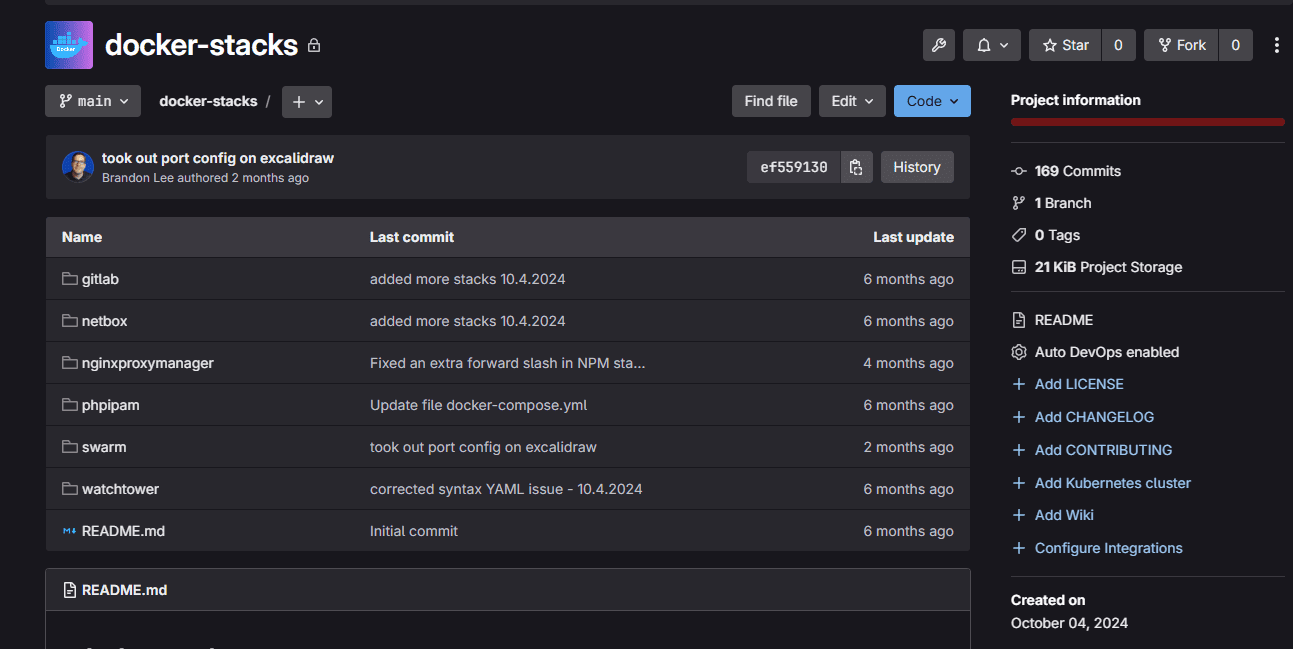Click the wrench admin icon button
The width and height of the screenshot is (1293, 649).
(938, 45)
